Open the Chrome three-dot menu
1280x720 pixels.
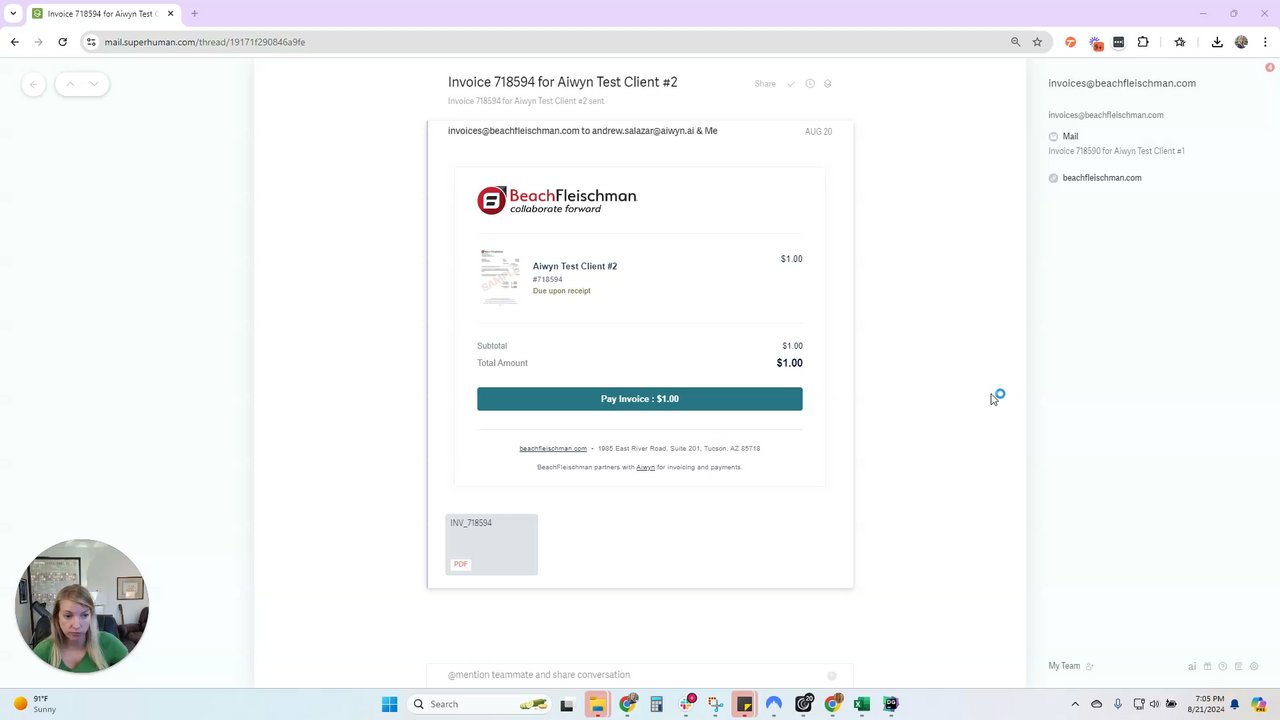[x=1266, y=42]
